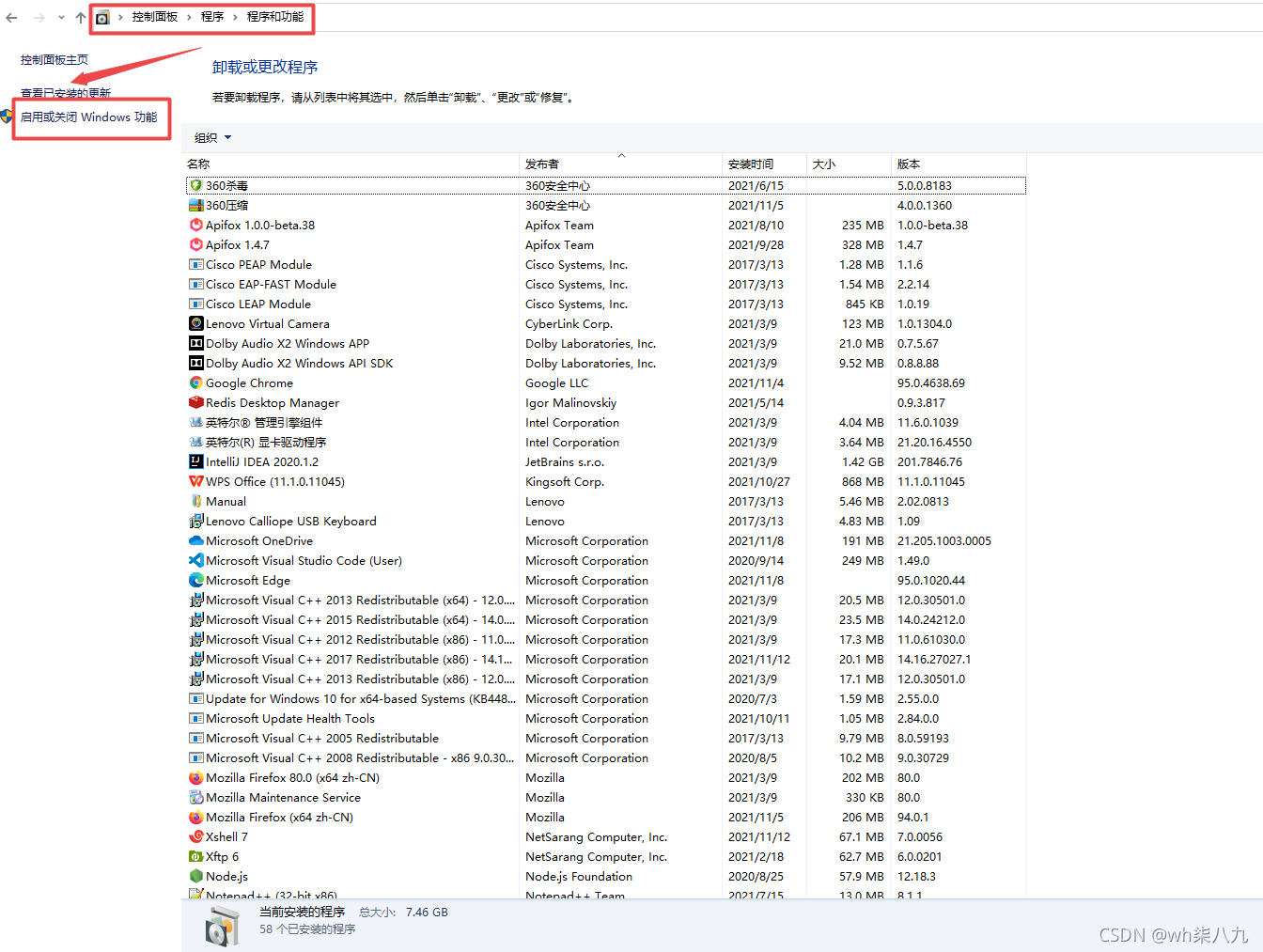This screenshot has height=952, width=1263.
Task: Click the Google Chrome icon
Action: click(x=196, y=382)
